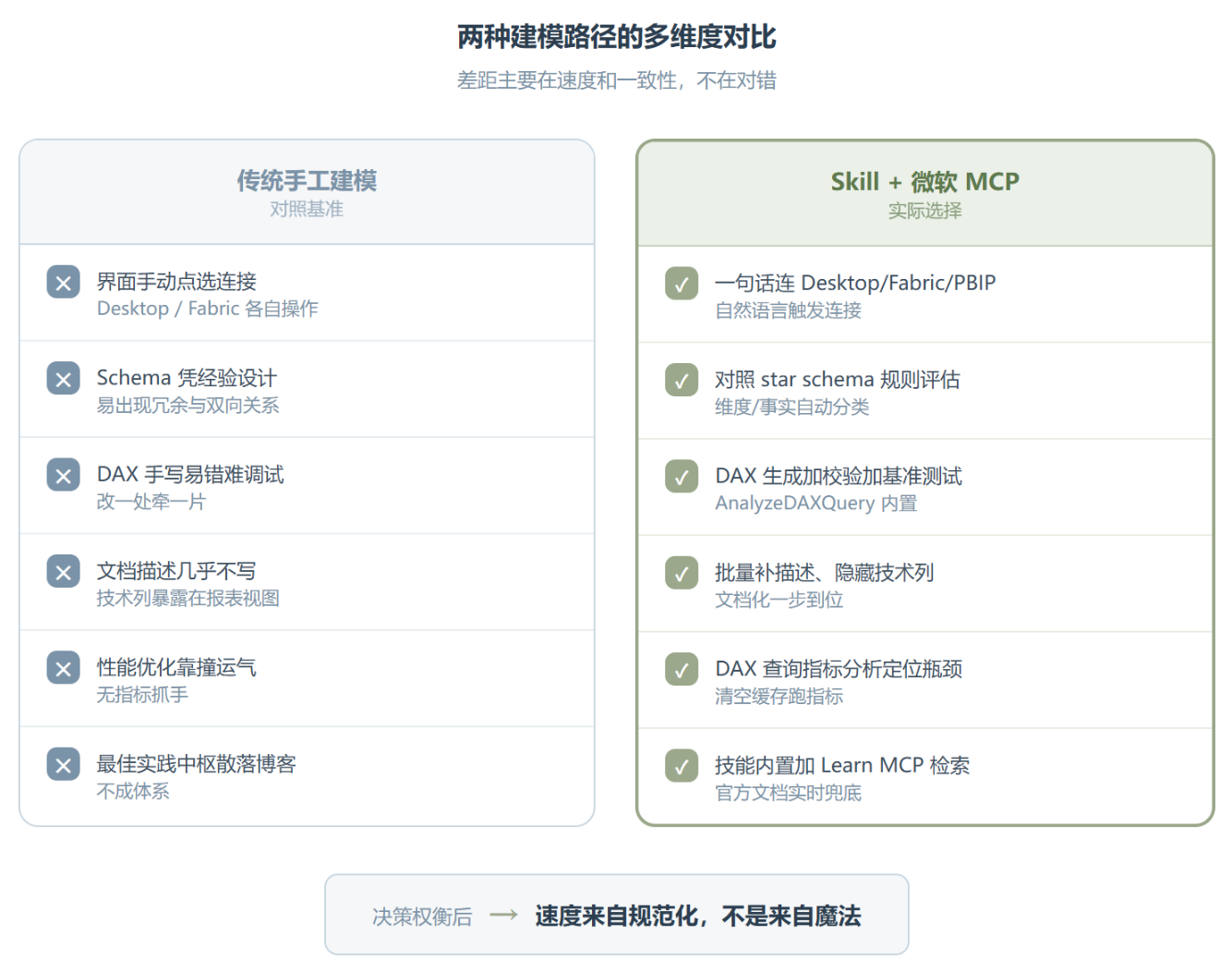Click the X icon beside 最佳实践中枢散落博客

point(63,765)
